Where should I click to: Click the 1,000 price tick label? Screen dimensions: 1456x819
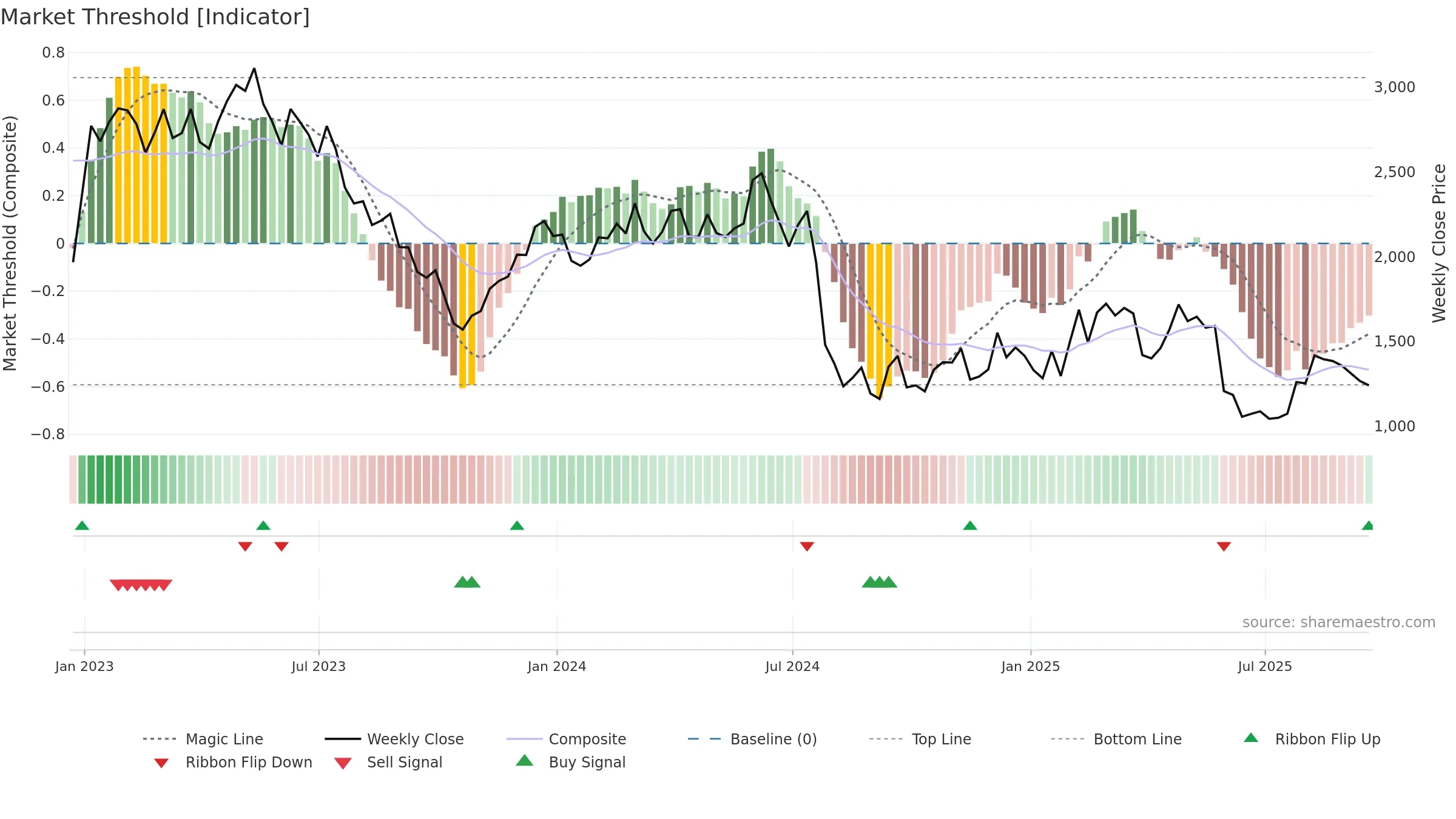(x=1395, y=426)
